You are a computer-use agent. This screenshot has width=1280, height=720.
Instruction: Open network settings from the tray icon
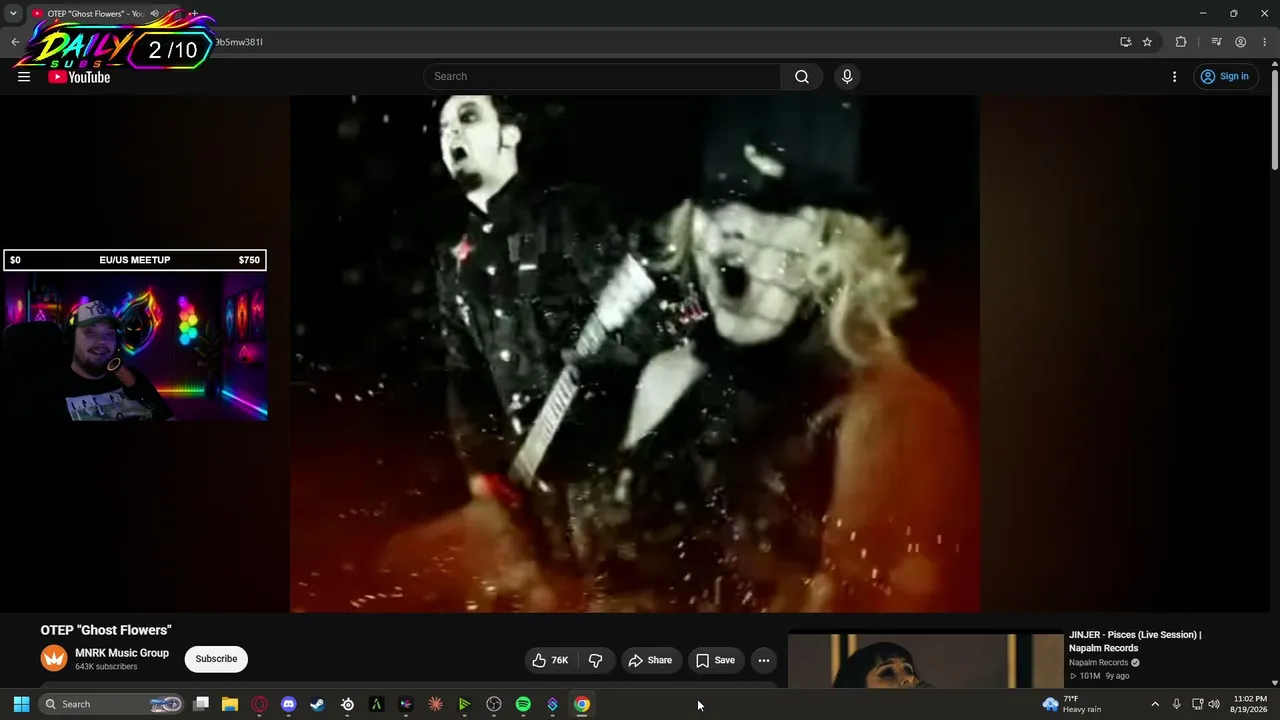coord(1197,704)
